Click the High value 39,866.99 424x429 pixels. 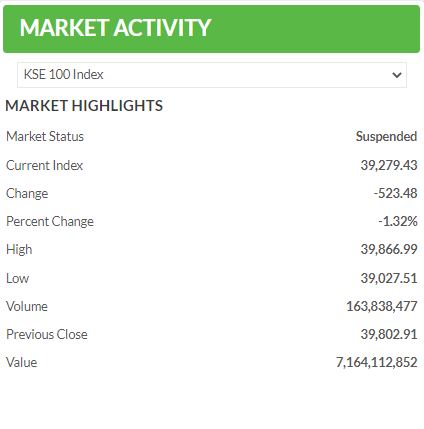coord(389,249)
